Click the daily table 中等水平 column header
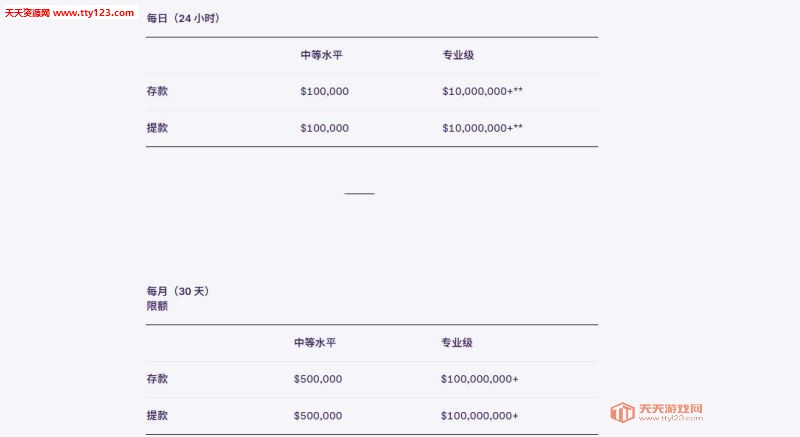The image size is (800, 437). (321, 55)
